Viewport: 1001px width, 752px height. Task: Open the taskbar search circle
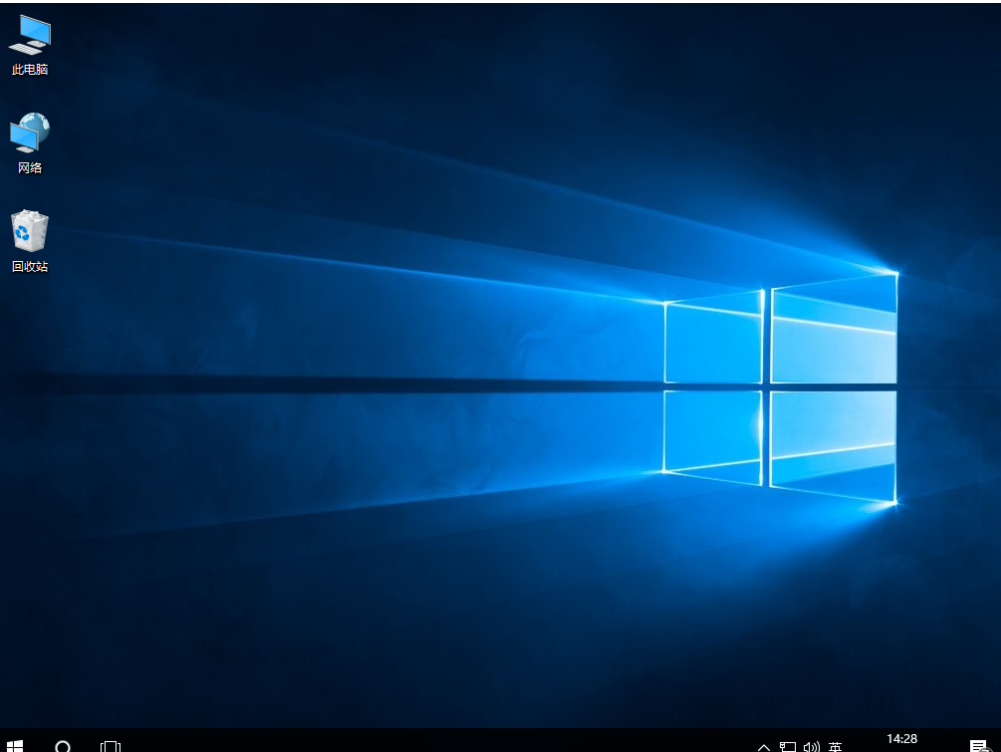click(63, 746)
